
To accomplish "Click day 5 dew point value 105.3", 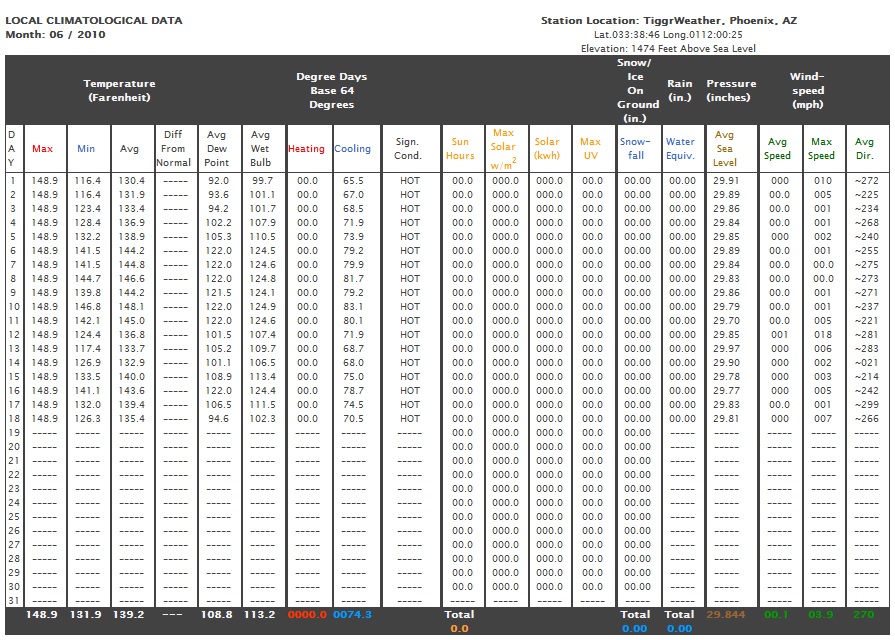I will pyautogui.click(x=219, y=236).
